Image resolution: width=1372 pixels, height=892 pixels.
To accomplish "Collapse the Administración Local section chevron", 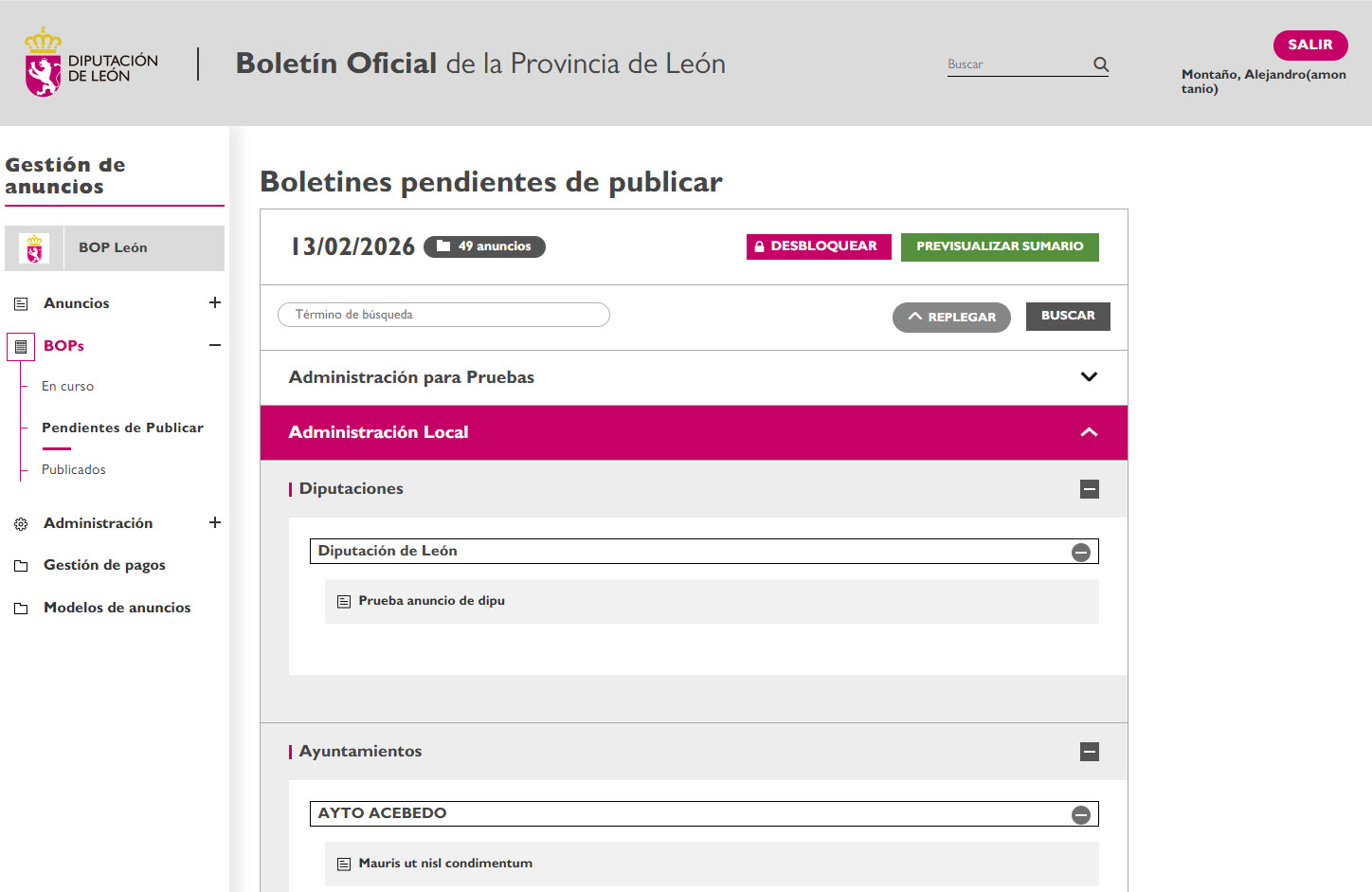I will 1089,432.
